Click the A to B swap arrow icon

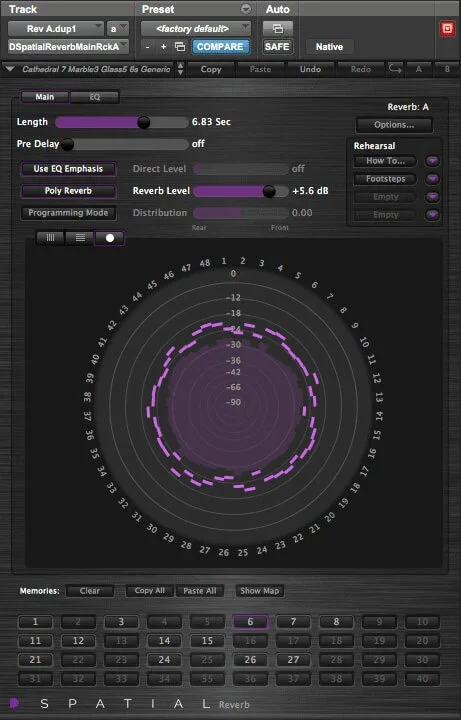tap(395, 69)
